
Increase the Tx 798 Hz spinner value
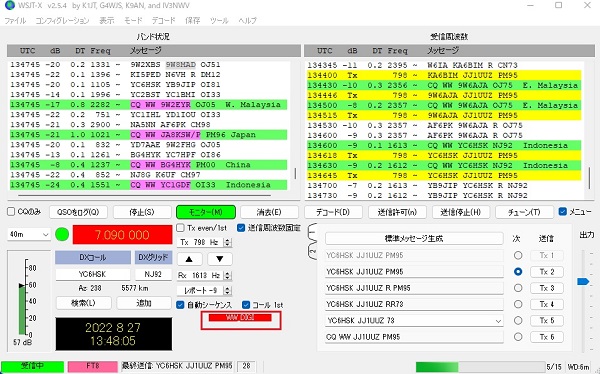pos(228,240)
